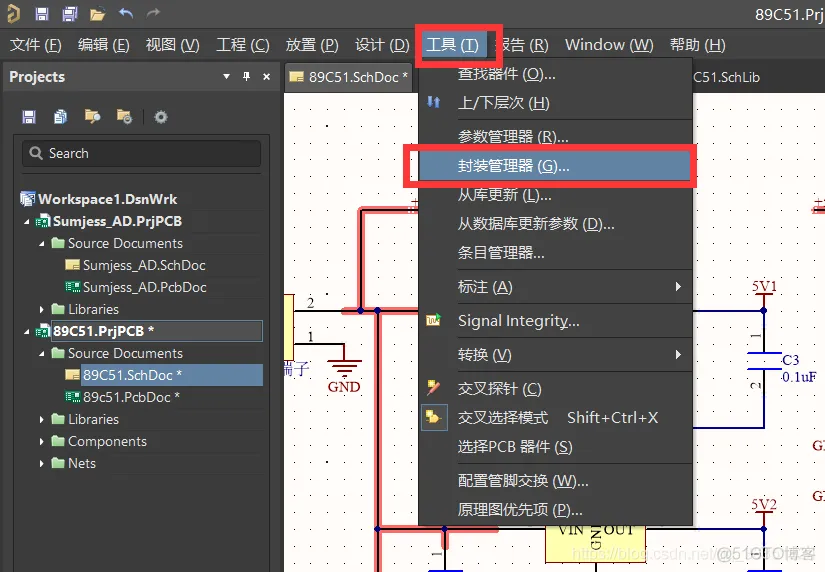
Task: Choose 封装管理器 (G) menu entry
Action: [x=555, y=166]
